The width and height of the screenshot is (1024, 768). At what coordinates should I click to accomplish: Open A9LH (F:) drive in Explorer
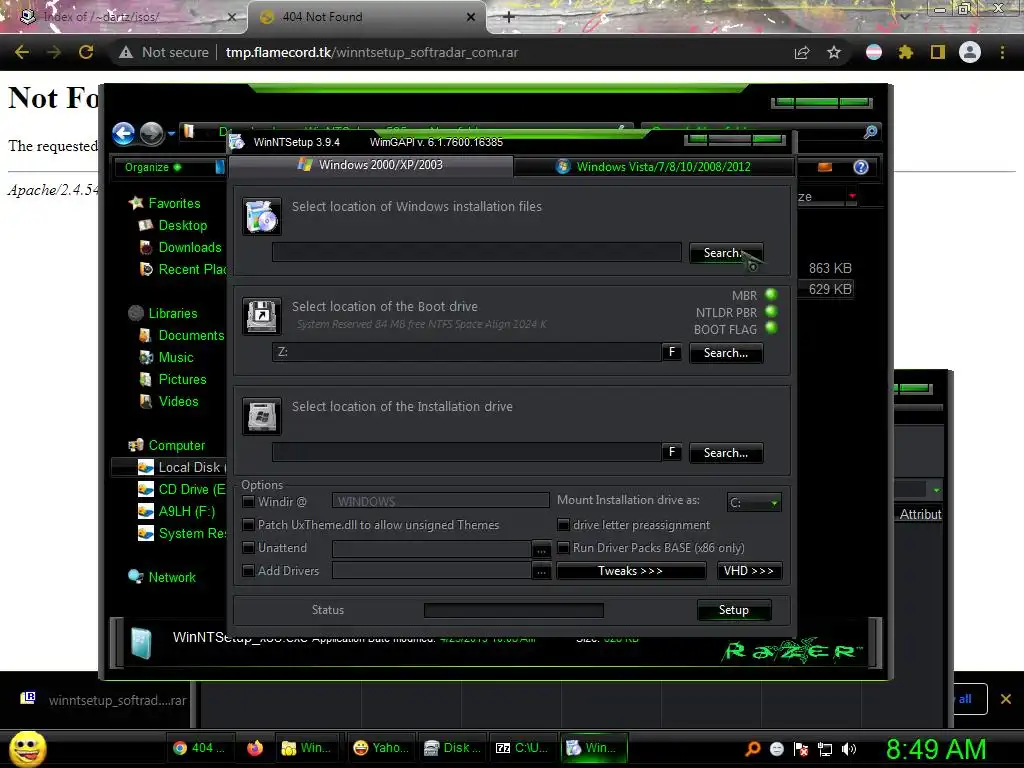(176, 511)
